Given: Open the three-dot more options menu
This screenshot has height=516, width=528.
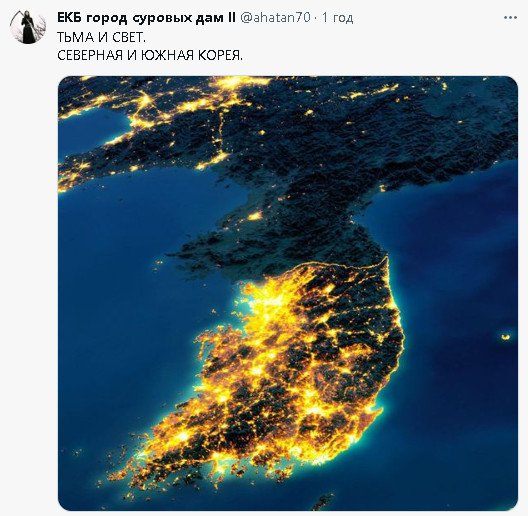Looking at the screenshot, I should pyautogui.click(x=510, y=18).
